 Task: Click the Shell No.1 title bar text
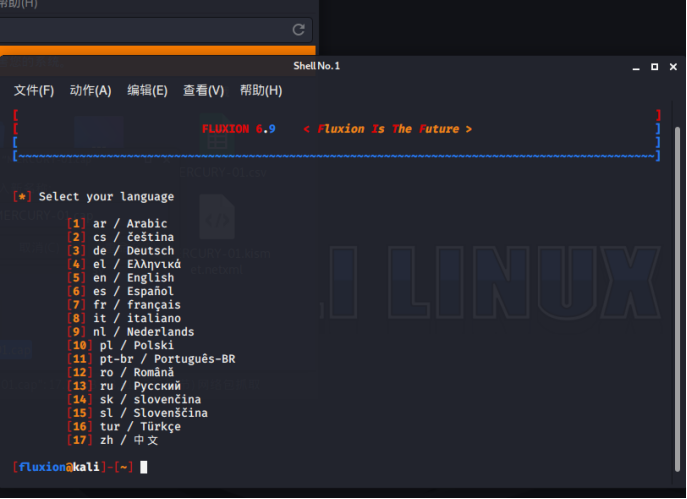point(316,66)
